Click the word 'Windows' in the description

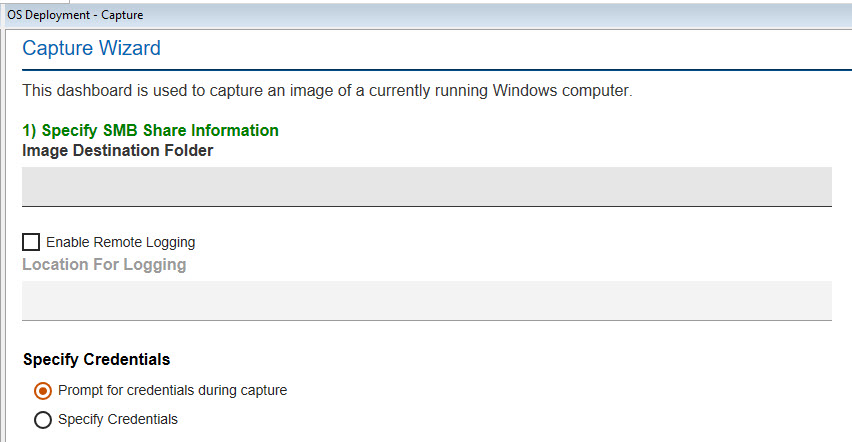tap(525, 91)
